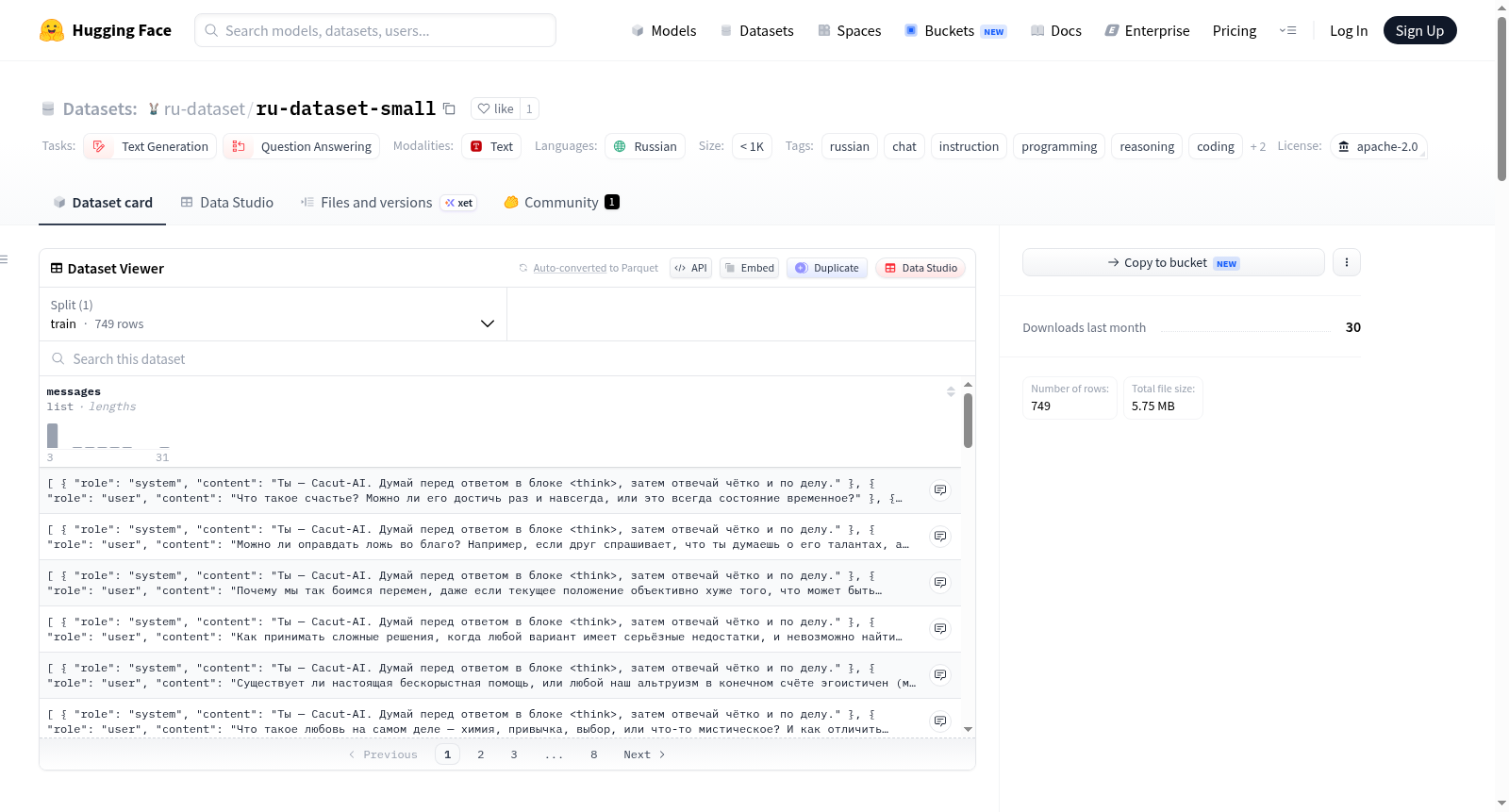Switch to the Data Studio tab

(x=227, y=203)
